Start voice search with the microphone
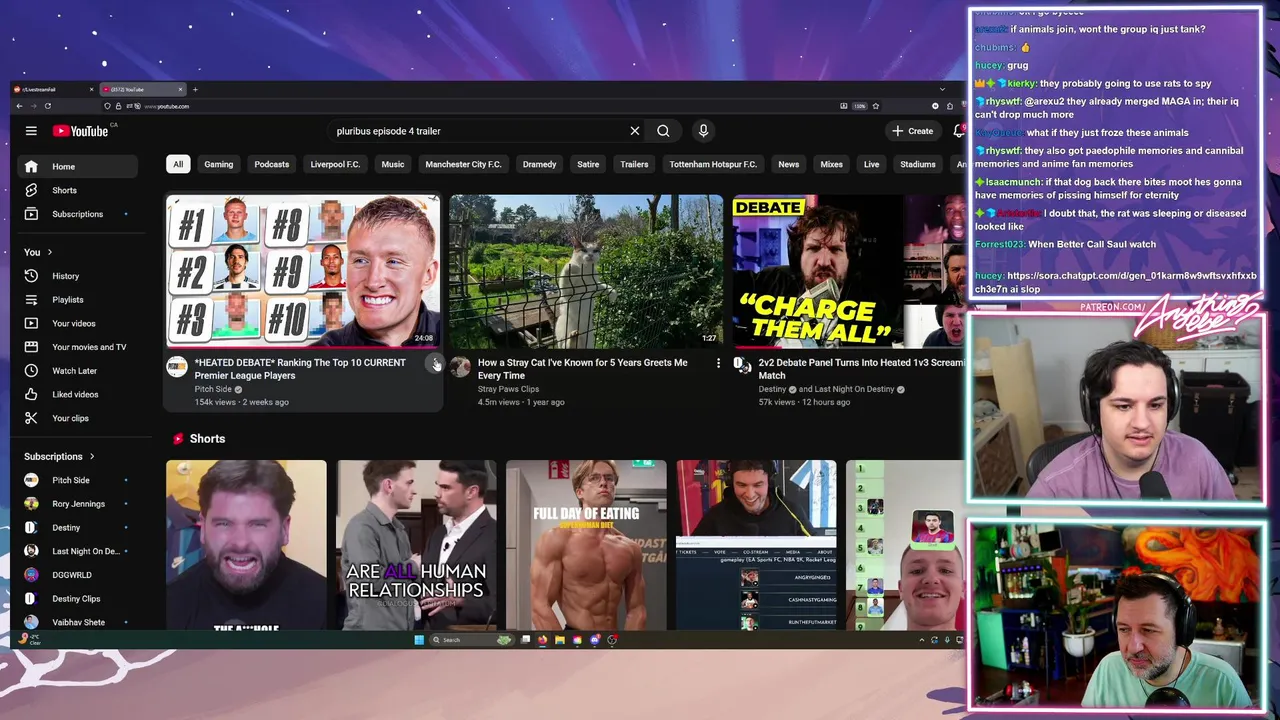 (703, 131)
